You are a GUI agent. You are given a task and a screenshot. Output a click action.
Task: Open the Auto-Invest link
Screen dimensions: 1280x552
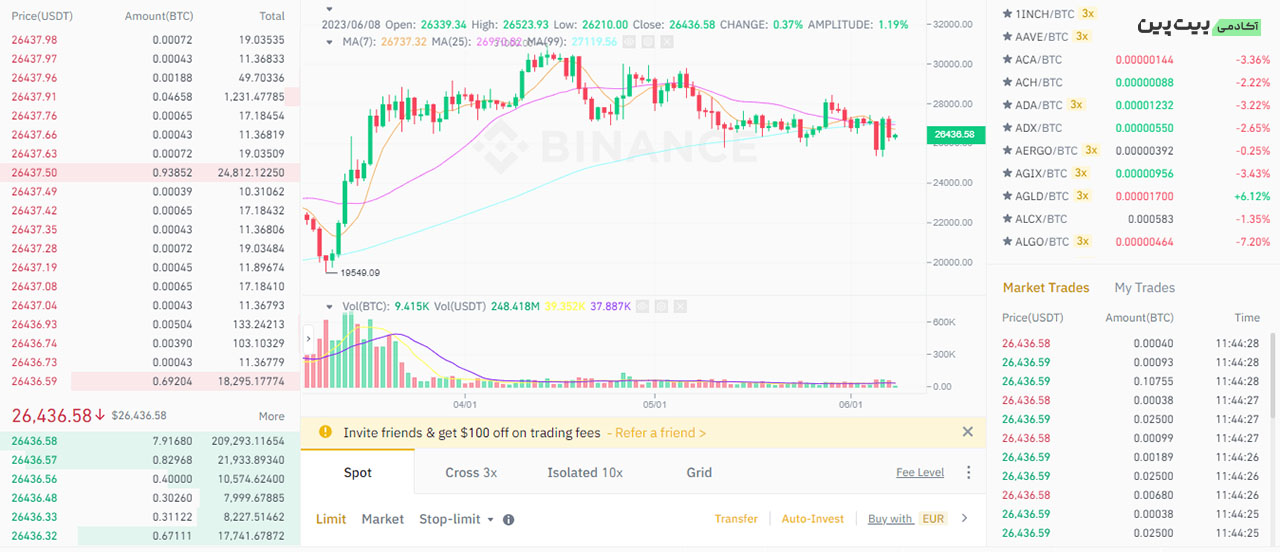coord(813,519)
